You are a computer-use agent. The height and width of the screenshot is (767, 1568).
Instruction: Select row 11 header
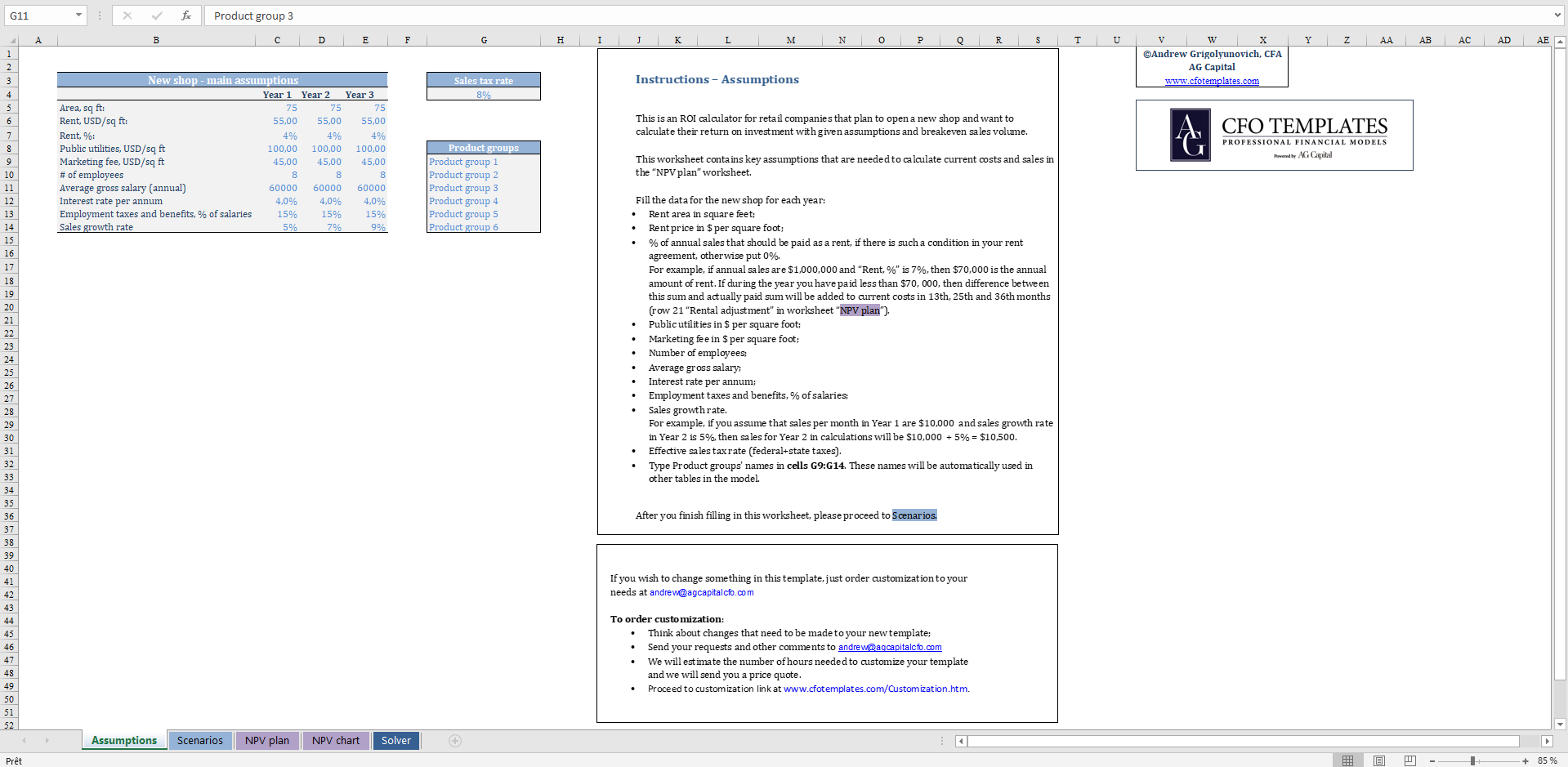[x=9, y=188]
